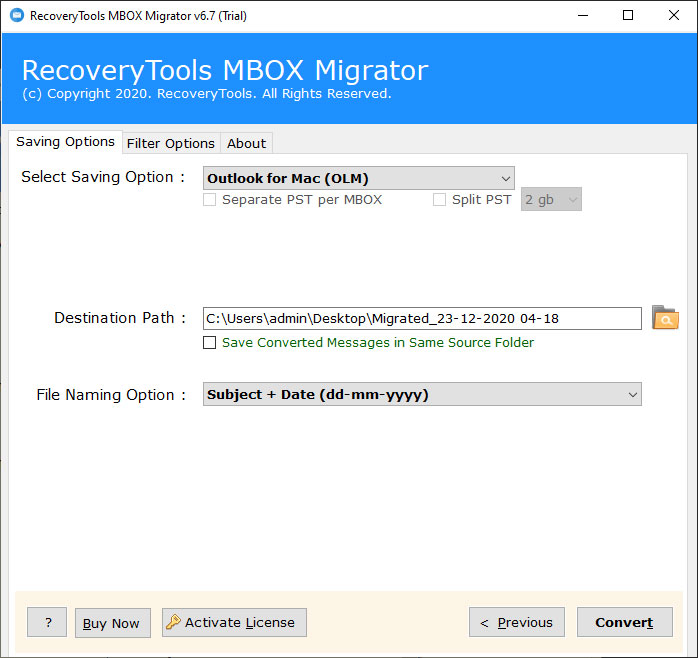Open the Select Saving Option dropdown
Screen dimensions: 698x658
click(x=359, y=179)
